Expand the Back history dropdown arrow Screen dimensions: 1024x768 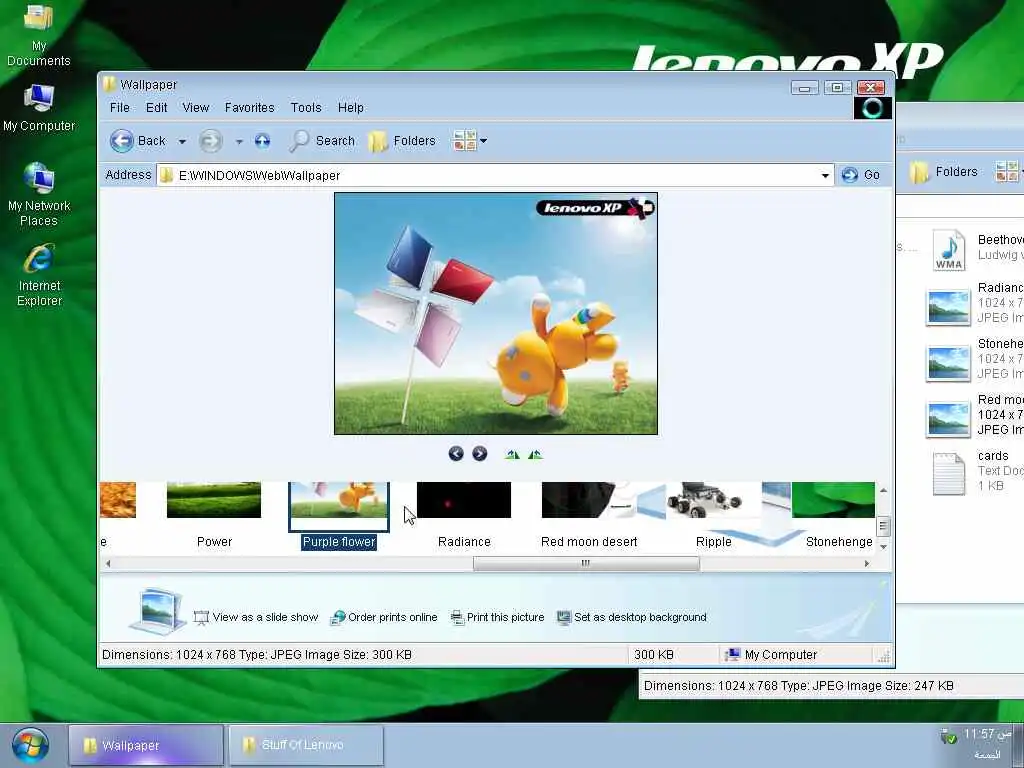182,142
